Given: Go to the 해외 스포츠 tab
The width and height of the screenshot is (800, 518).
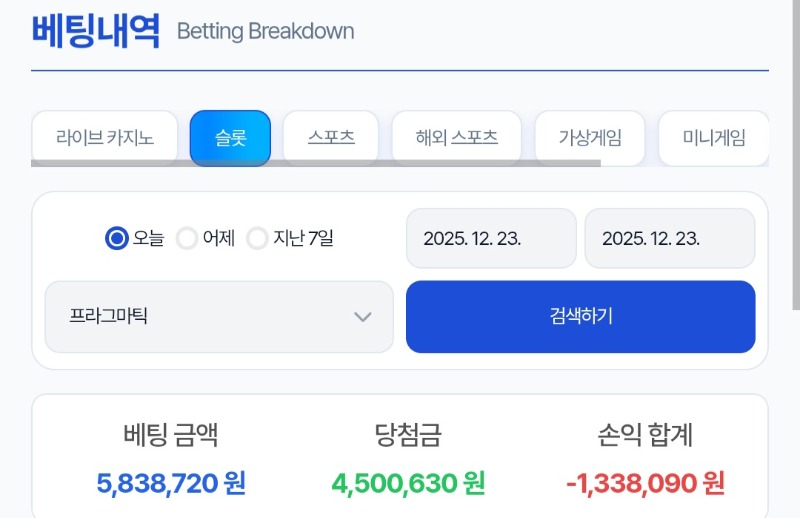Looking at the screenshot, I should [456, 138].
